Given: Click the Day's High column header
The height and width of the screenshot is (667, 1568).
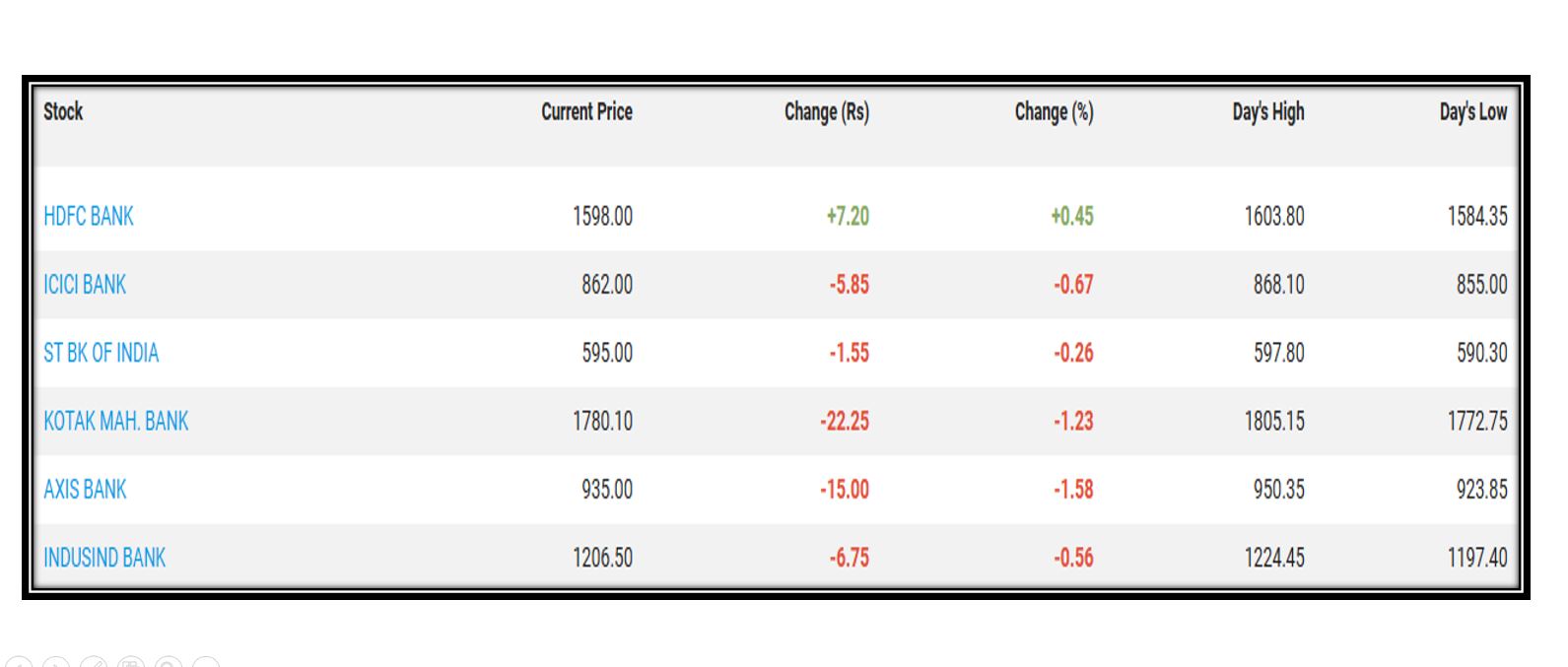Looking at the screenshot, I should (x=1267, y=112).
